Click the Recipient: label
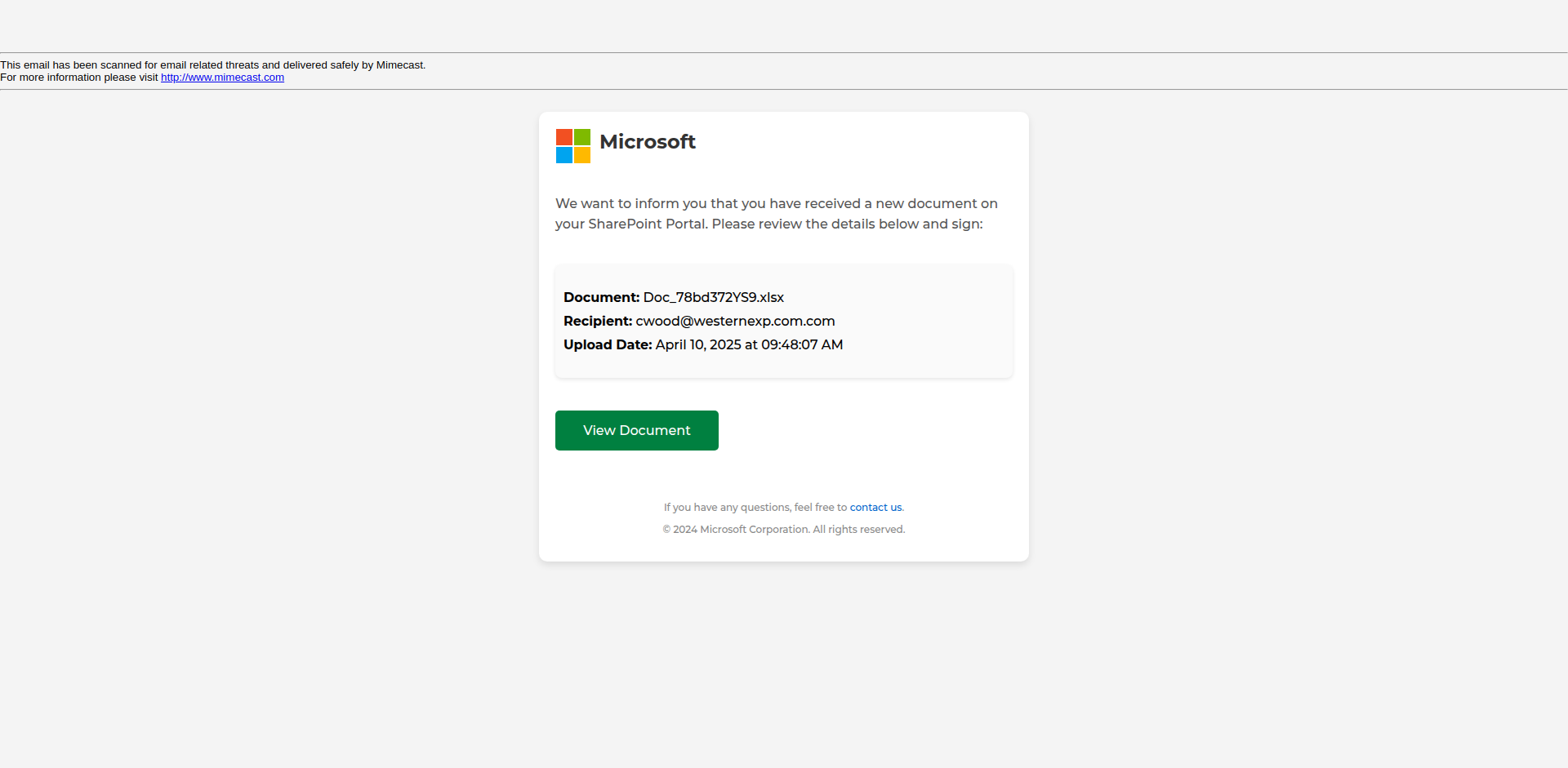Viewport: 1568px width, 768px height. pos(598,322)
